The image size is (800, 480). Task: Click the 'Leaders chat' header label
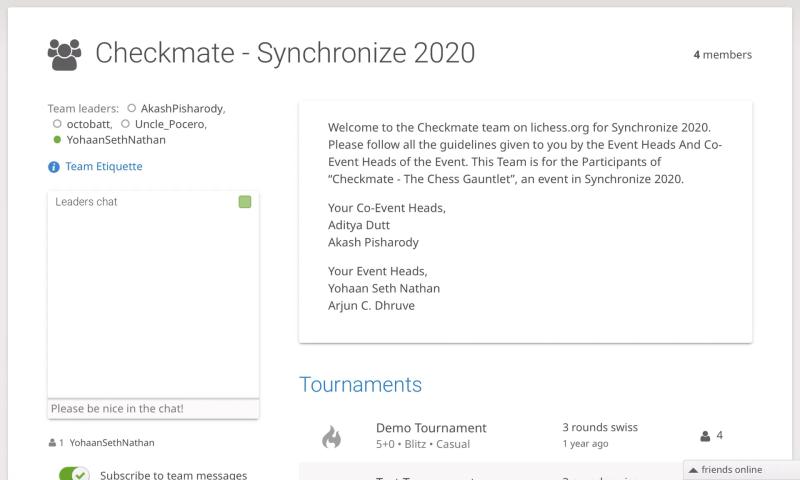click(x=86, y=202)
